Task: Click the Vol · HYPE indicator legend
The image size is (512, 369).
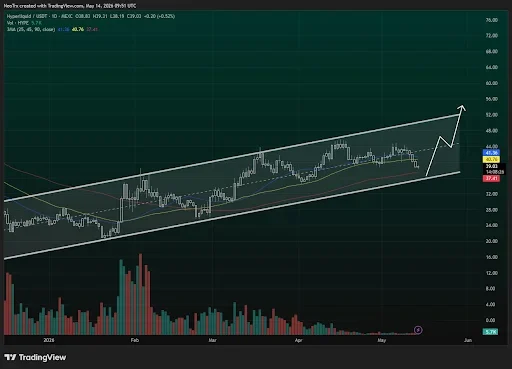Action: pos(18,23)
